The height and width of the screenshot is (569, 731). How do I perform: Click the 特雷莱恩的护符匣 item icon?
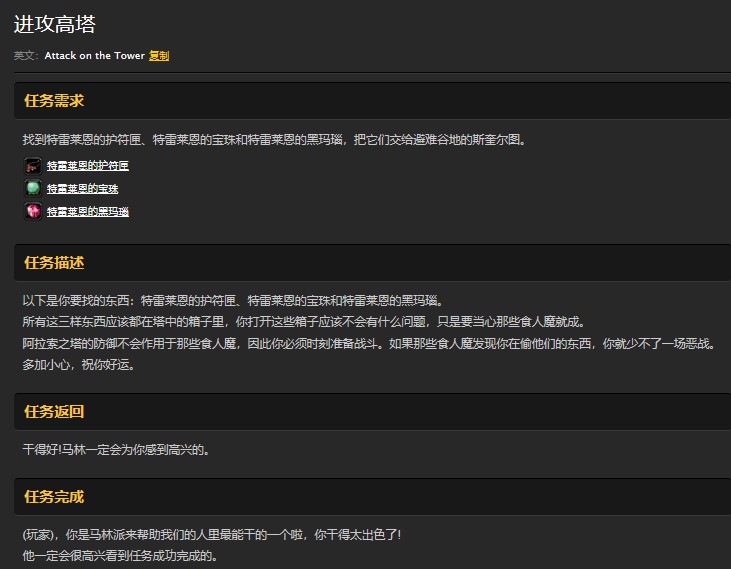tap(33, 166)
